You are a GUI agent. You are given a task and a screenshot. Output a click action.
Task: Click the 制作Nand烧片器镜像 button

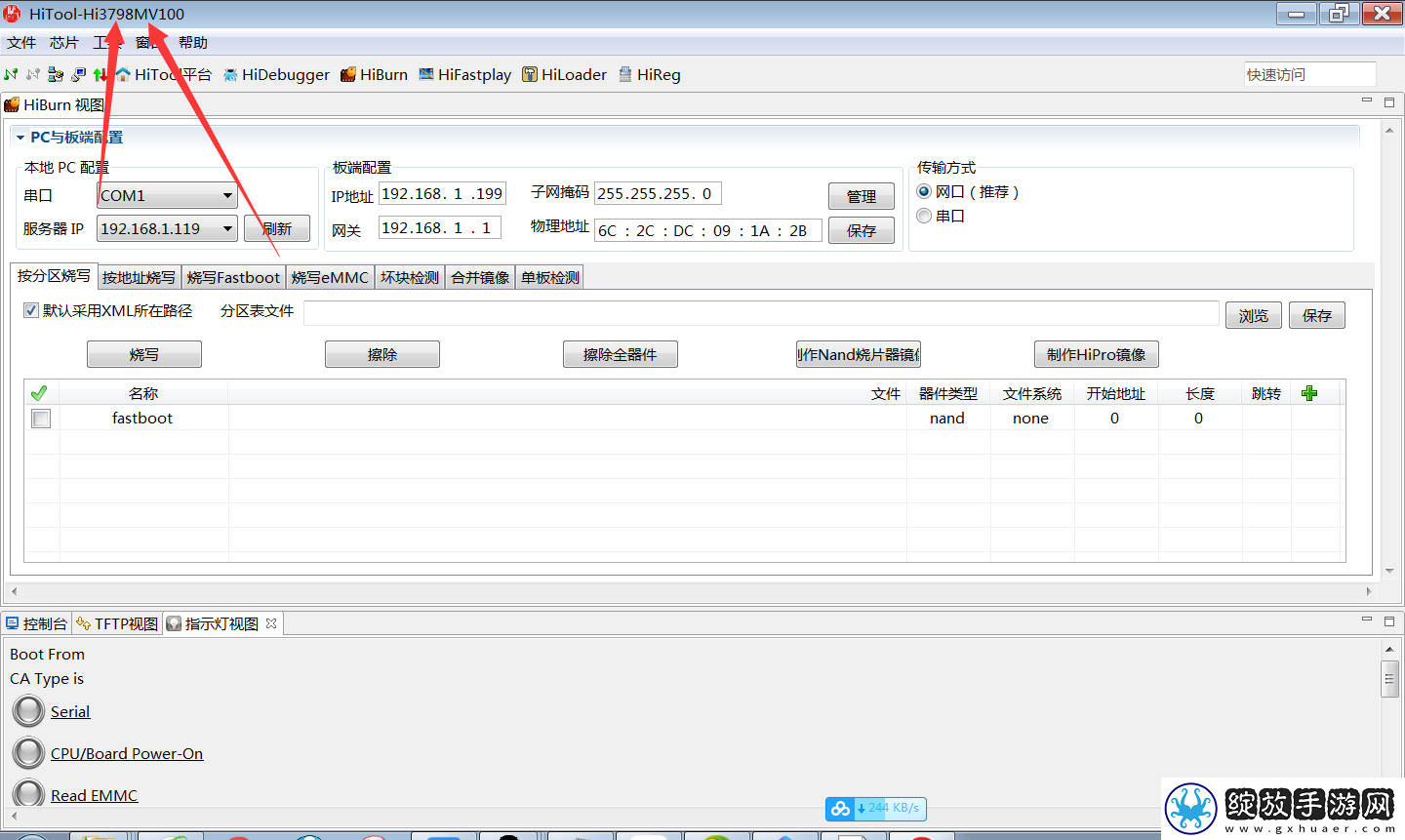click(x=859, y=354)
